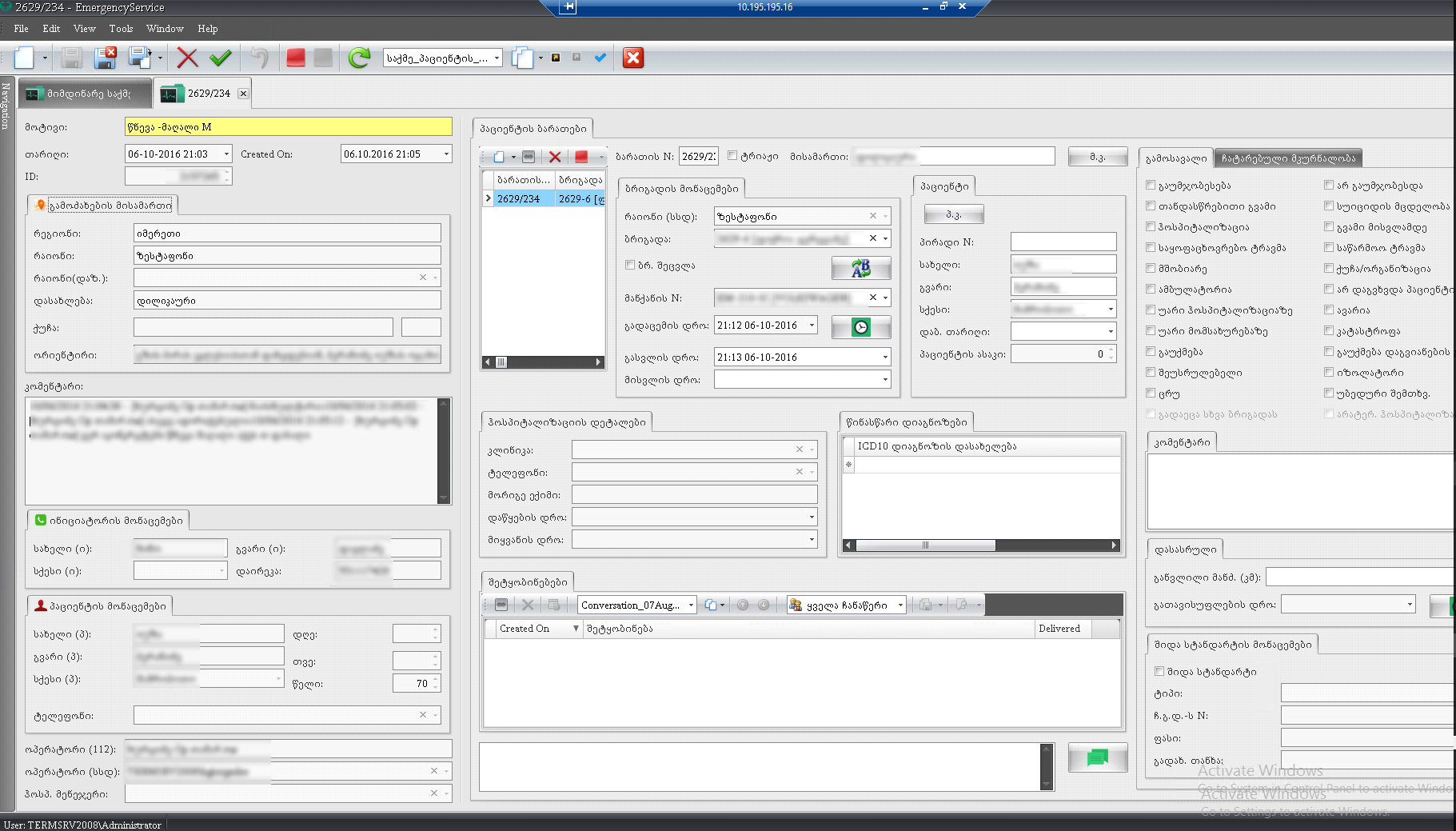The height and width of the screenshot is (831, 1456).
Task: Click red square icon in cards toolbar
Action: (x=581, y=157)
